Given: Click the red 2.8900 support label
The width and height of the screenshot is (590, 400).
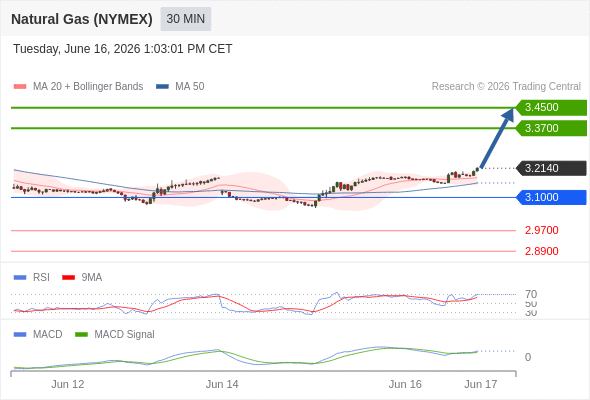Looking at the screenshot, I should pyautogui.click(x=541, y=251).
